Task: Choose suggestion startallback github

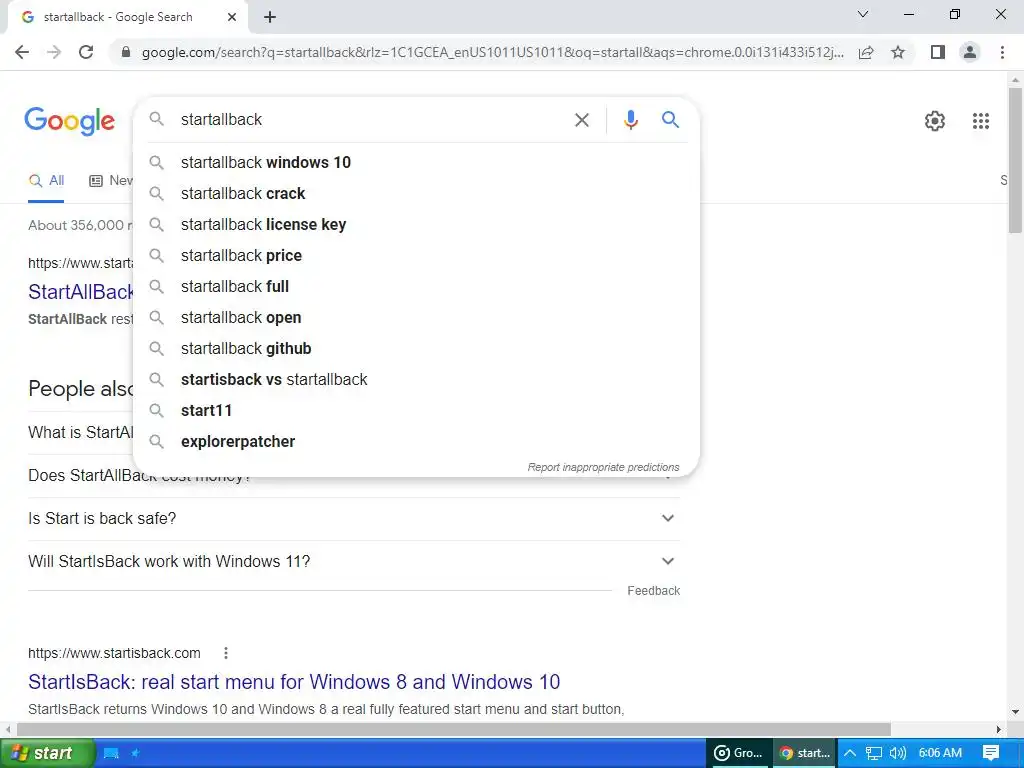Action: [x=416, y=349]
